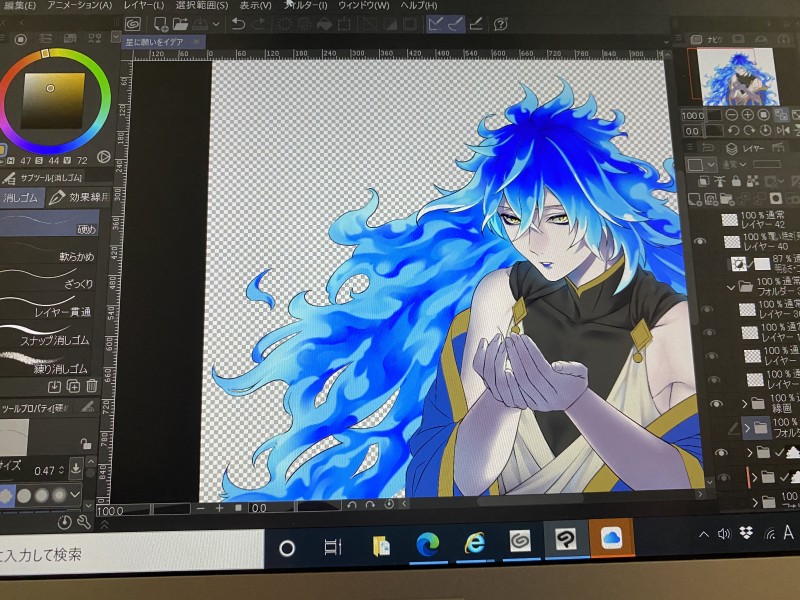Screen dimensions: 800x600
Task: Click the Delete sub tool trash icon
Action: [x=92, y=386]
